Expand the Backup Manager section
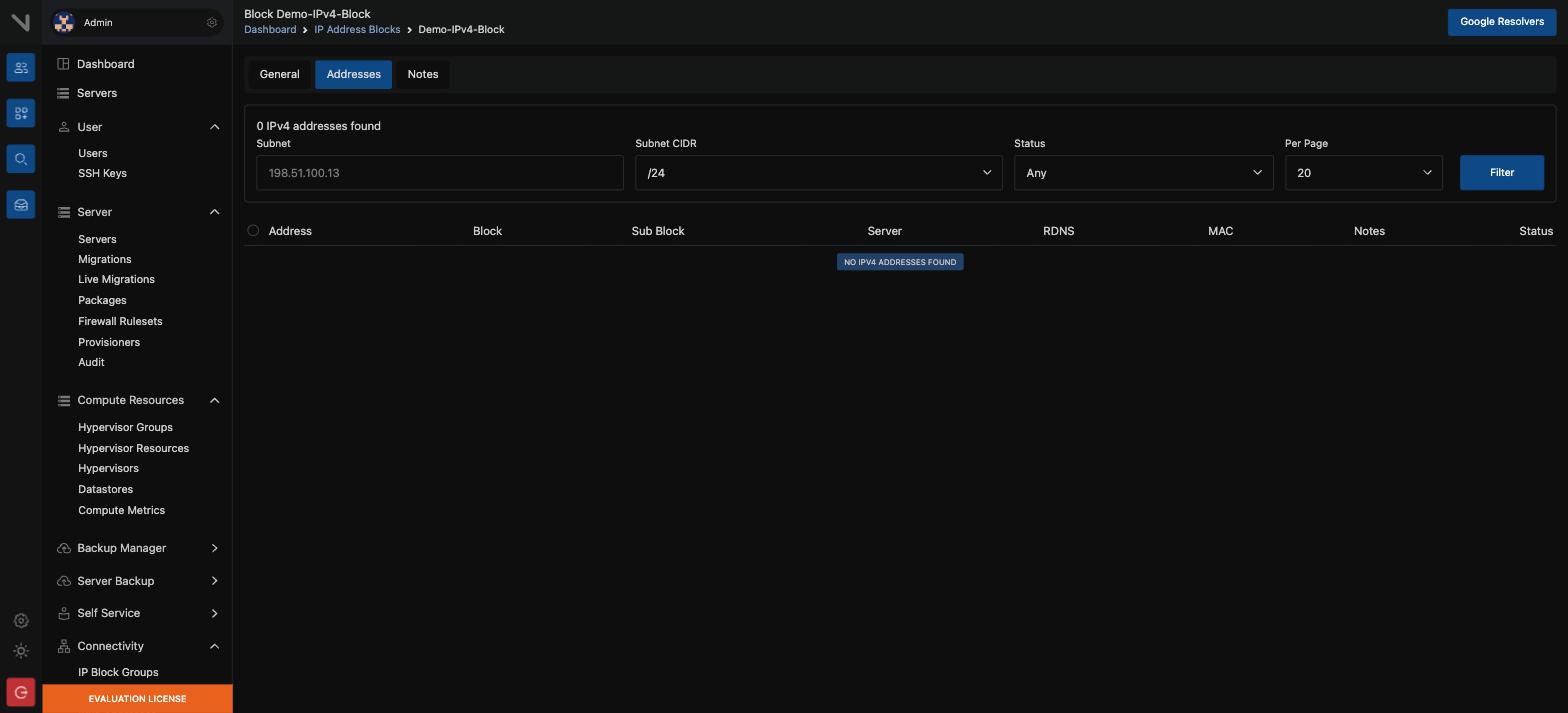This screenshot has height=713, width=1568. pyautogui.click(x=214, y=548)
